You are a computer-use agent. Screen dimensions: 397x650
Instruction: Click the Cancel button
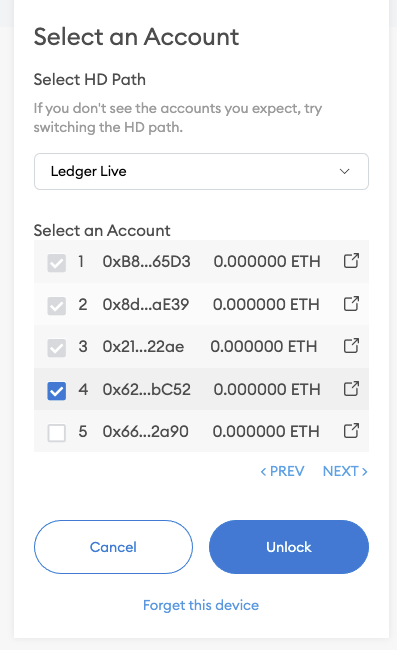coord(113,547)
